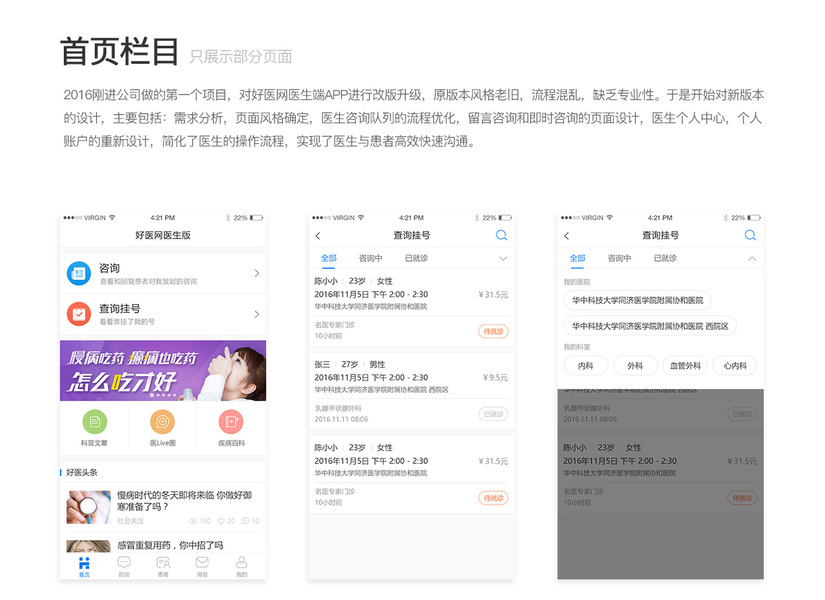Tap the blue 咨询 consultation icon
Viewport: 825px width, 600px height.
pyautogui.click(x=79, y=274)
